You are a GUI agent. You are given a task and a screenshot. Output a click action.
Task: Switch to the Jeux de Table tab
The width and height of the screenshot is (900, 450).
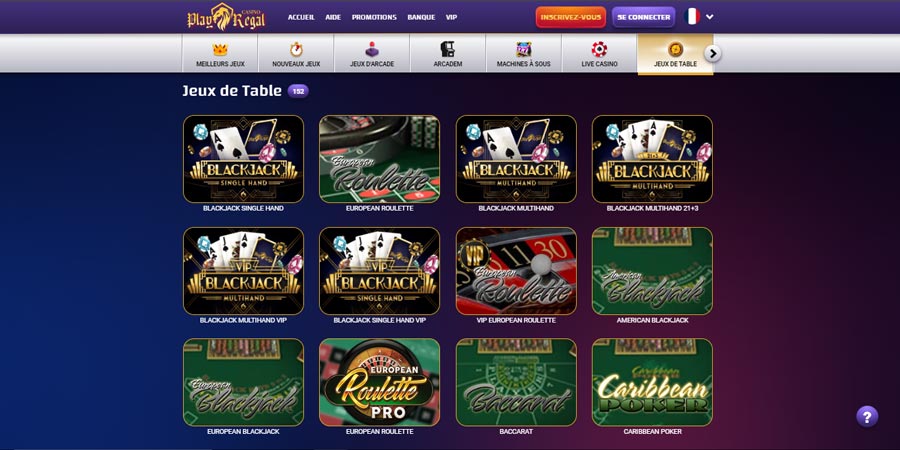tap(675, 54)
